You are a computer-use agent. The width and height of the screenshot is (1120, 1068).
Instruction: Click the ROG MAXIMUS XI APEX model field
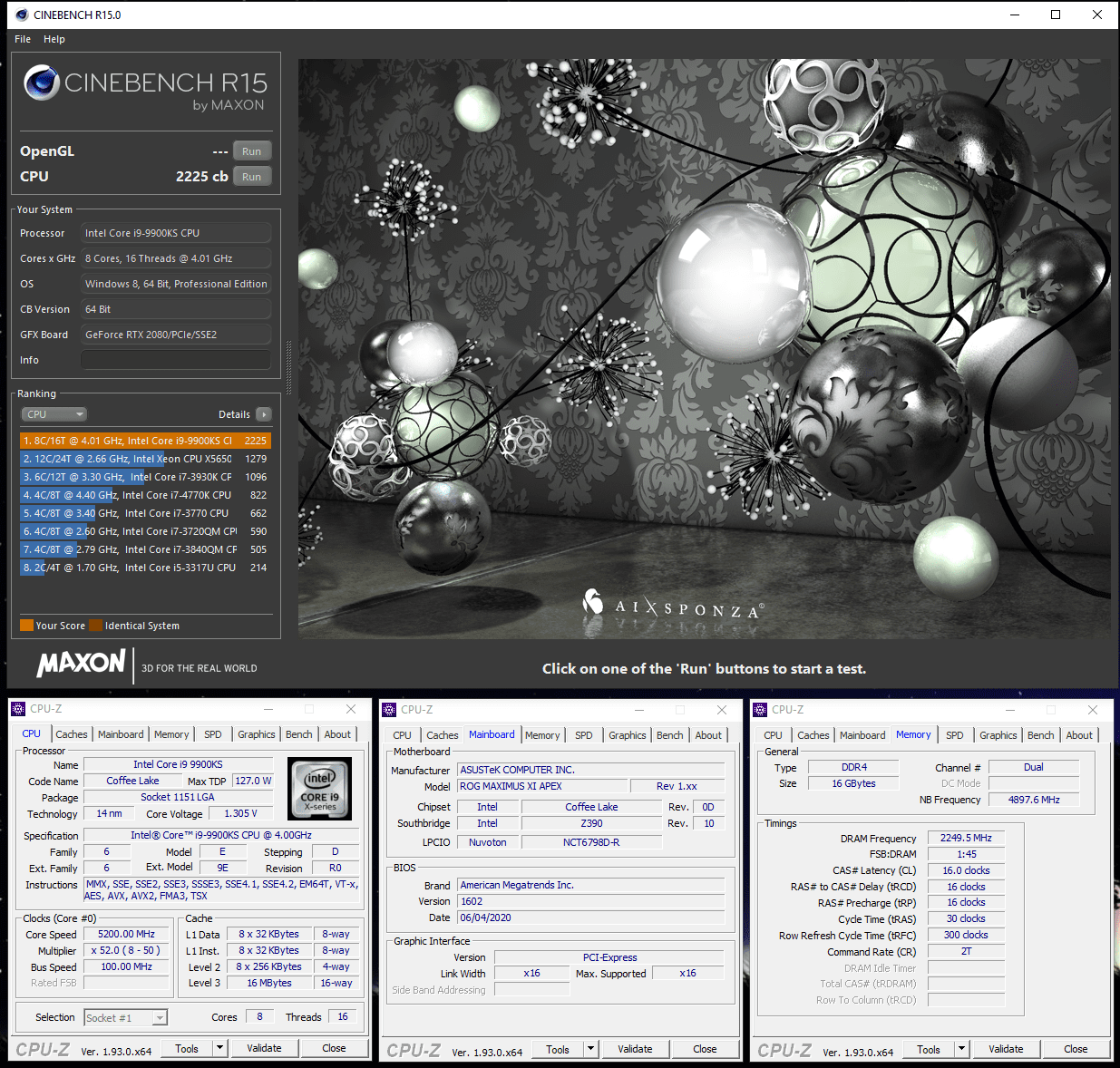pos(542,786)
